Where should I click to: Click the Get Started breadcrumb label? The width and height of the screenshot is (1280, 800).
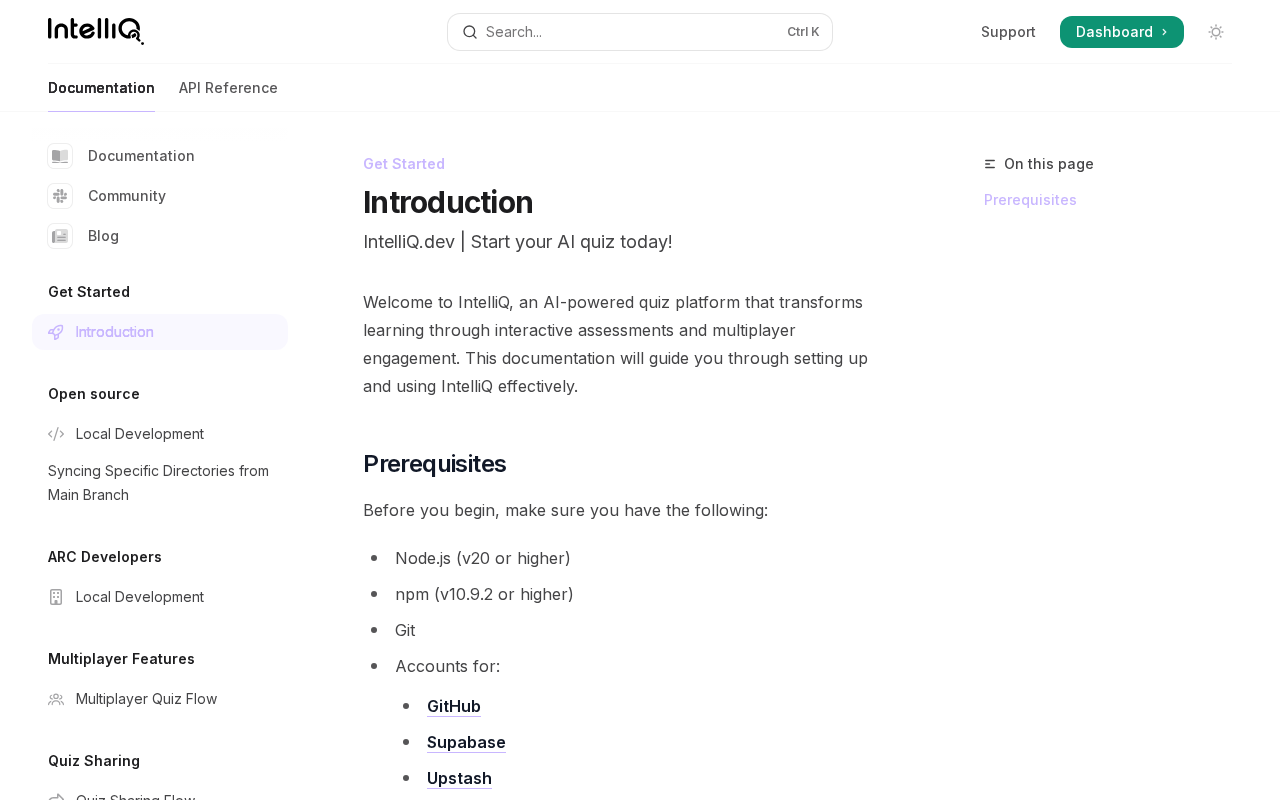point(404,164)
